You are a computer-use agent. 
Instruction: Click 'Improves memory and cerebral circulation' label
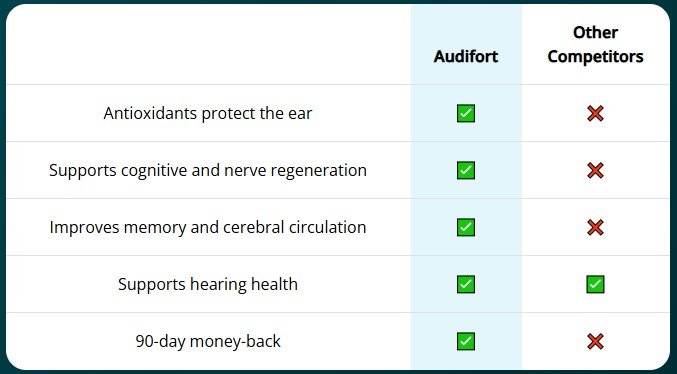pos(208,227)
